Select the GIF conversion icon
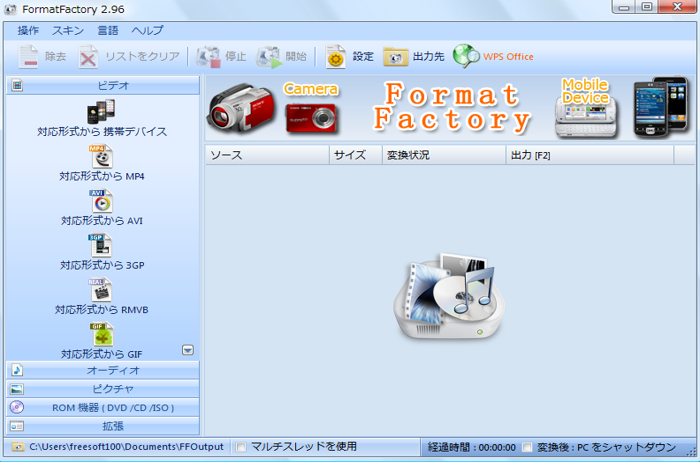 [101, 334]
